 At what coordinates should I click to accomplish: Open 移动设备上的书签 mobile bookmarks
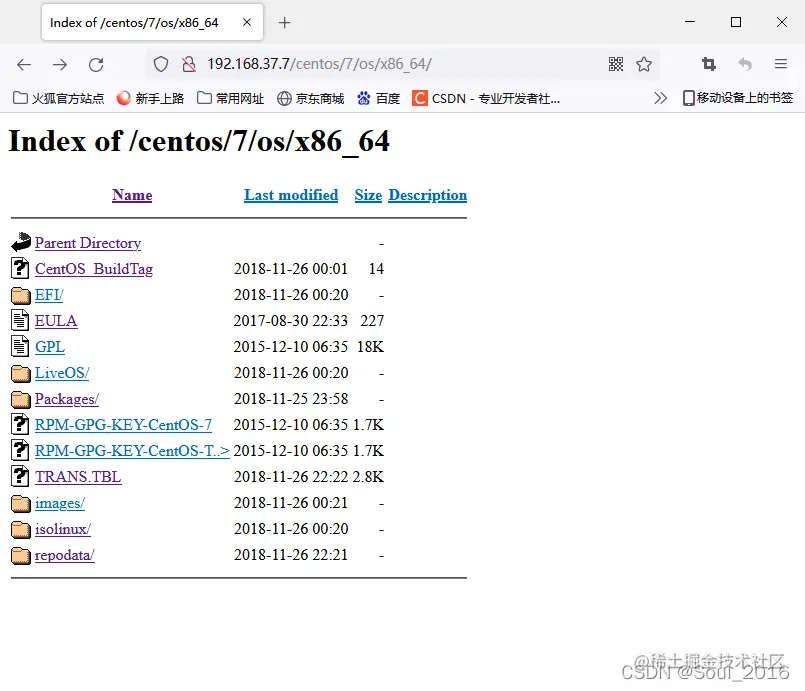tap(738, 98)
